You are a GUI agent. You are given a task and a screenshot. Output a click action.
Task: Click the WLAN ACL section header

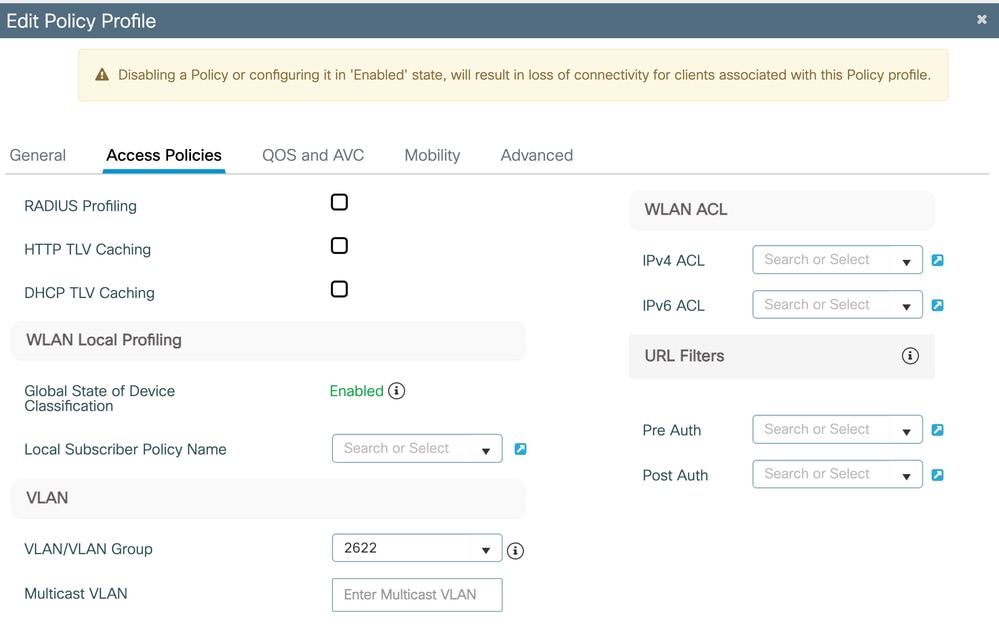click(x=781, y=210)
